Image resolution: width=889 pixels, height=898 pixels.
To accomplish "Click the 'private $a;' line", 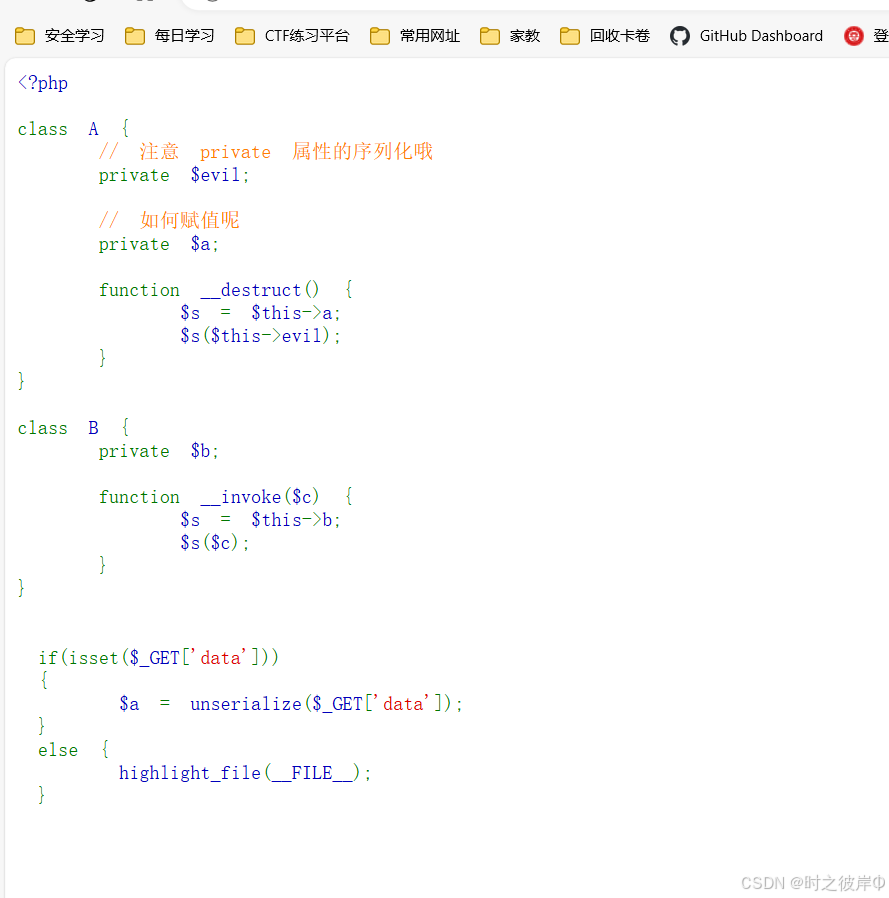I will (159, 244).
